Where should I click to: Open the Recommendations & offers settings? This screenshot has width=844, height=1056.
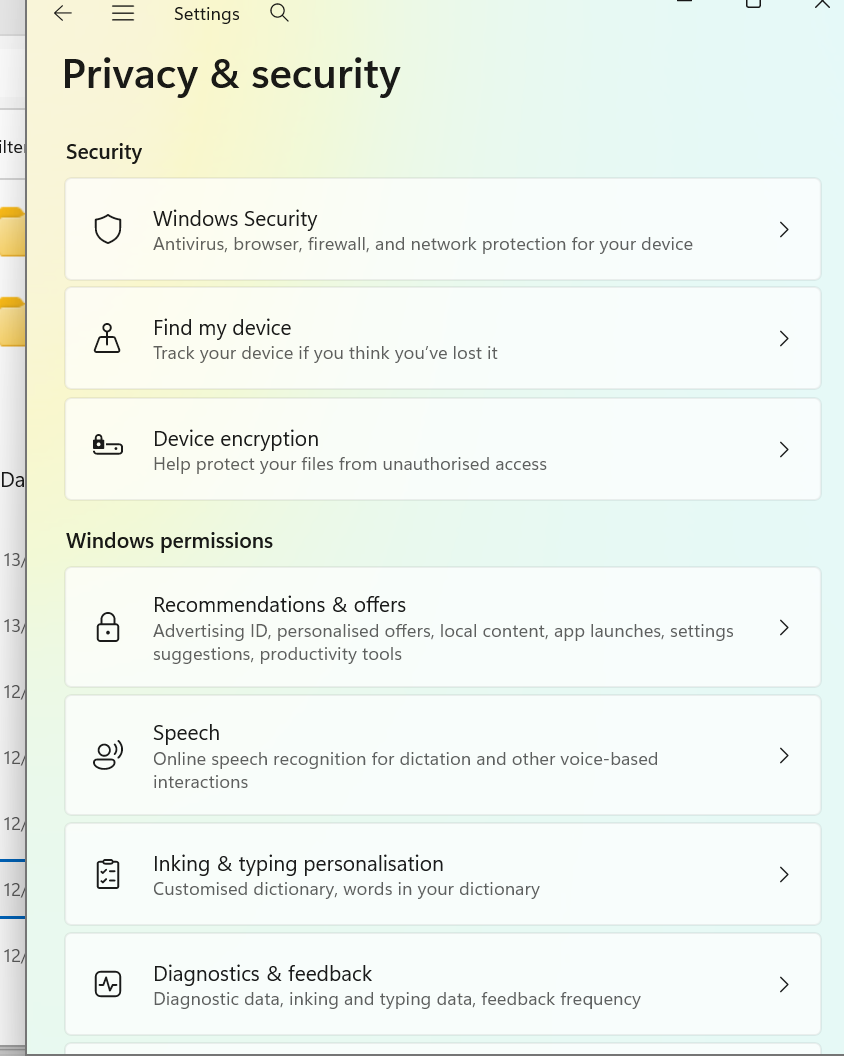[442, 627]
